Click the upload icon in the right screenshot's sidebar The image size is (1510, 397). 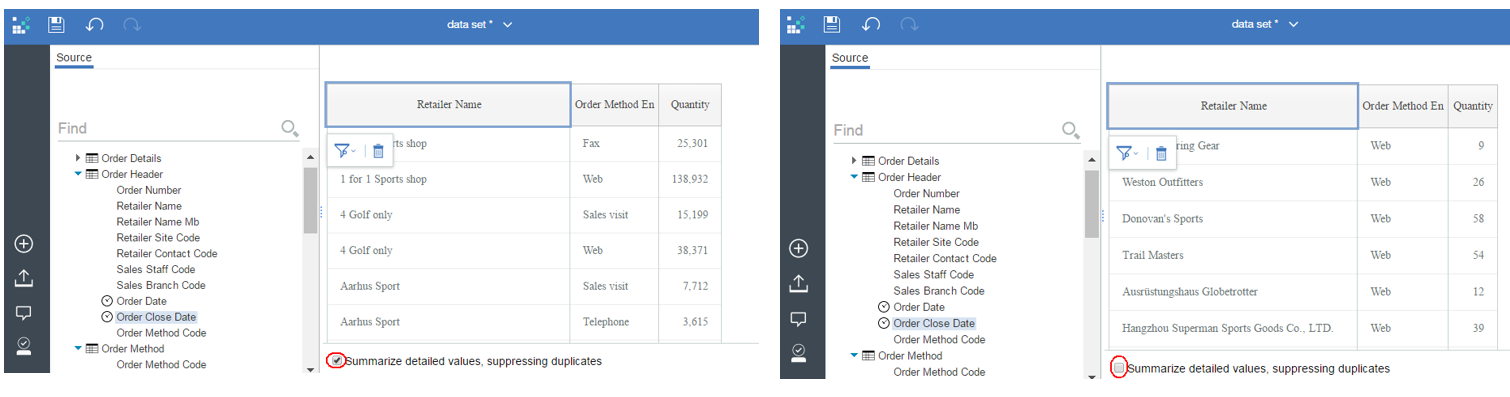tap(798, 284)
